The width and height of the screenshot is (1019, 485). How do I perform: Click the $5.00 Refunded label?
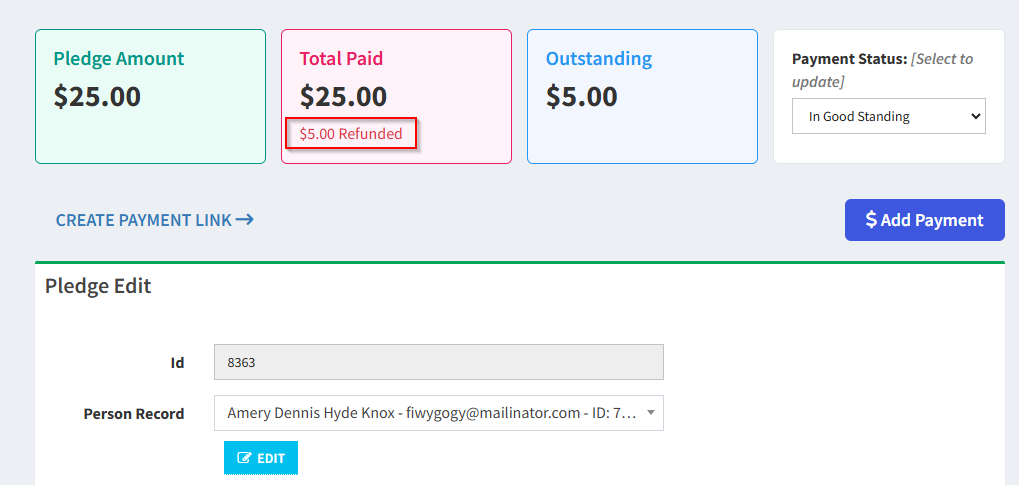tap(351, 134)
